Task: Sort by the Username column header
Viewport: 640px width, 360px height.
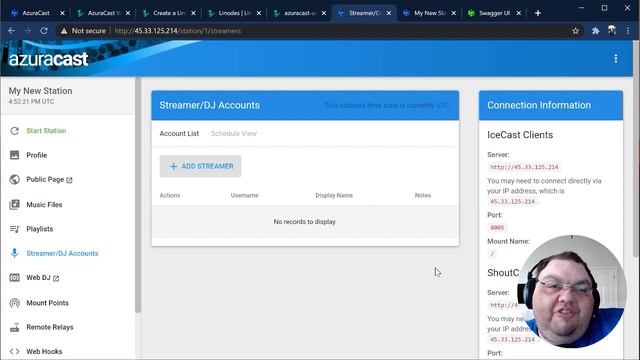Action: [244, 196]
